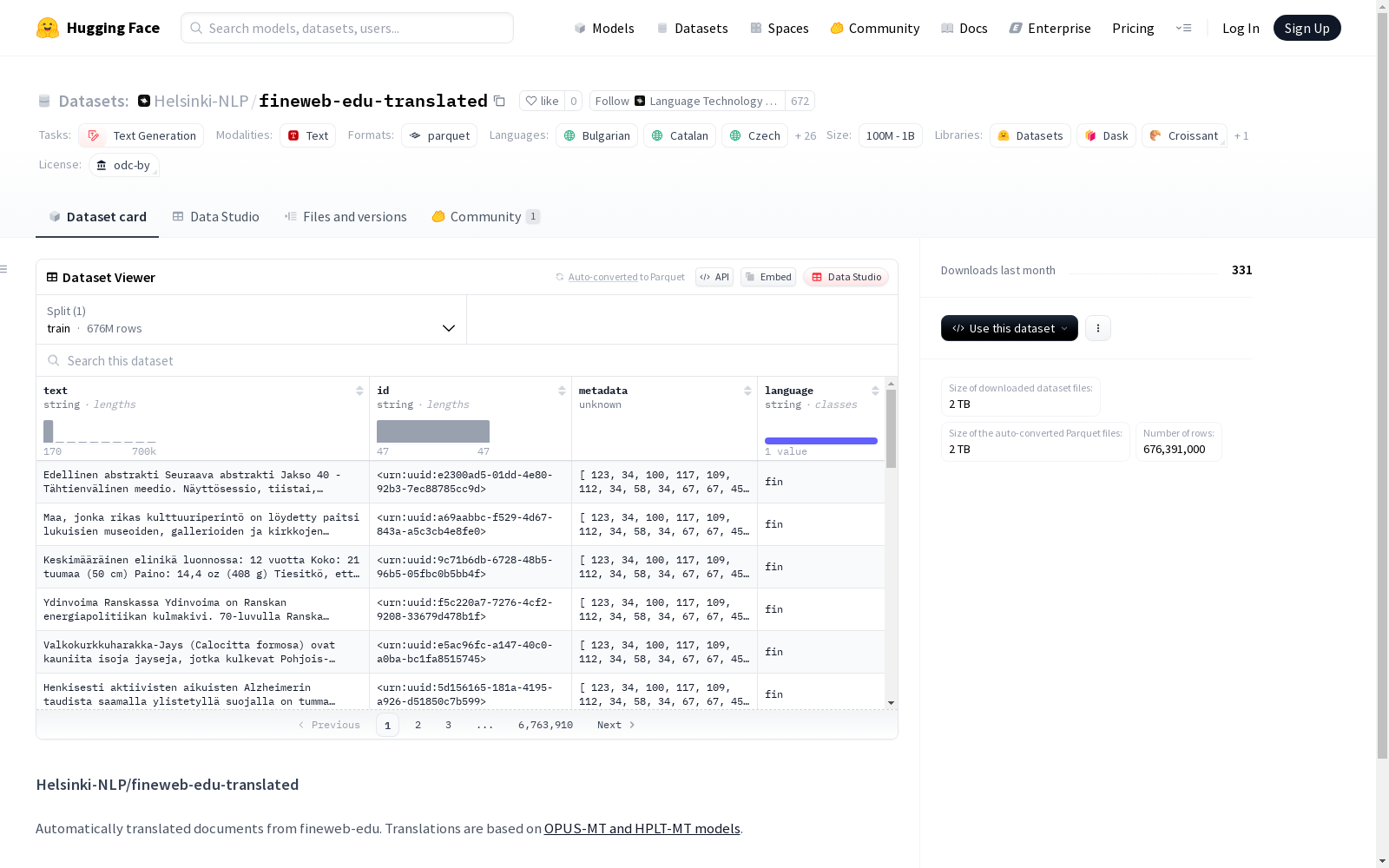The image size is (1389, 868).
Task: Go to the Next page of rows
Action: coord(616,725)
